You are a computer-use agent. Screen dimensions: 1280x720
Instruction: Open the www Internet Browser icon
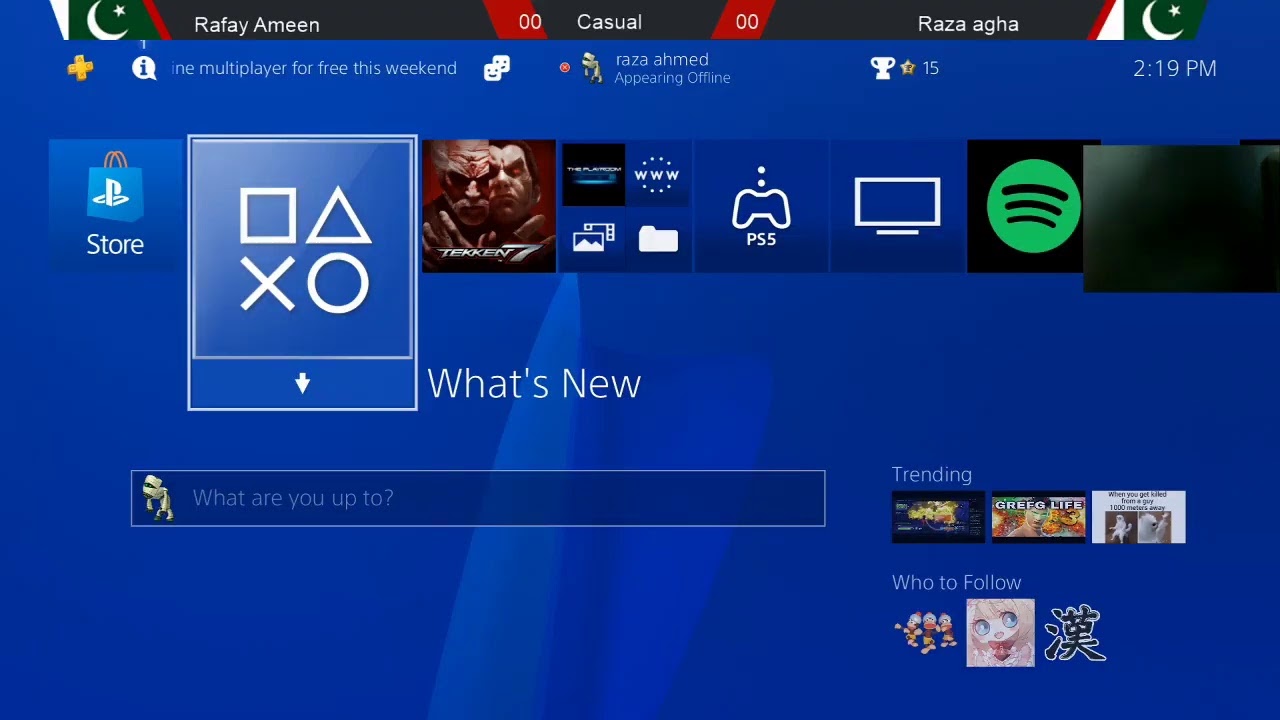(657, 174)
